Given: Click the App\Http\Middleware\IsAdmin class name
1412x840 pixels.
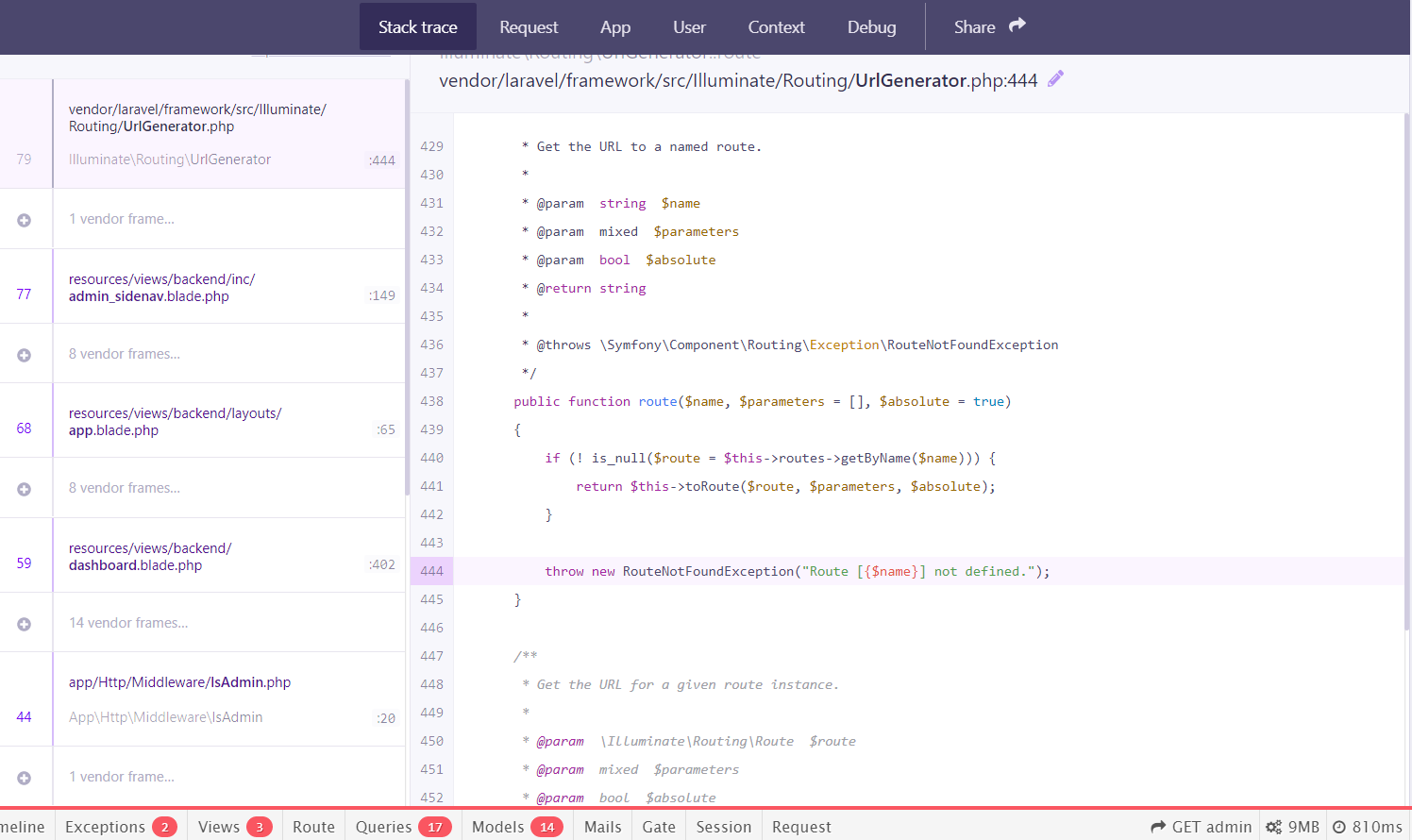Looking at the screenshot, I should (165, 717).
